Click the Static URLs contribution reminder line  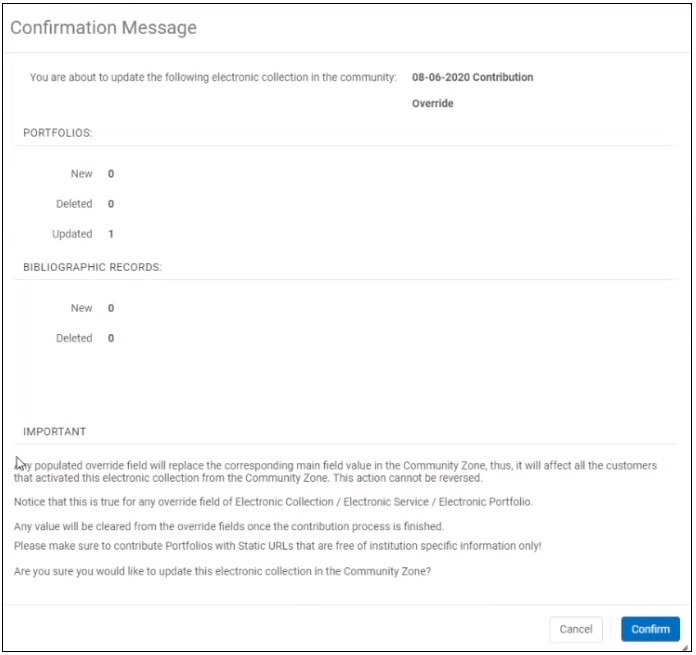click(278, 545)
